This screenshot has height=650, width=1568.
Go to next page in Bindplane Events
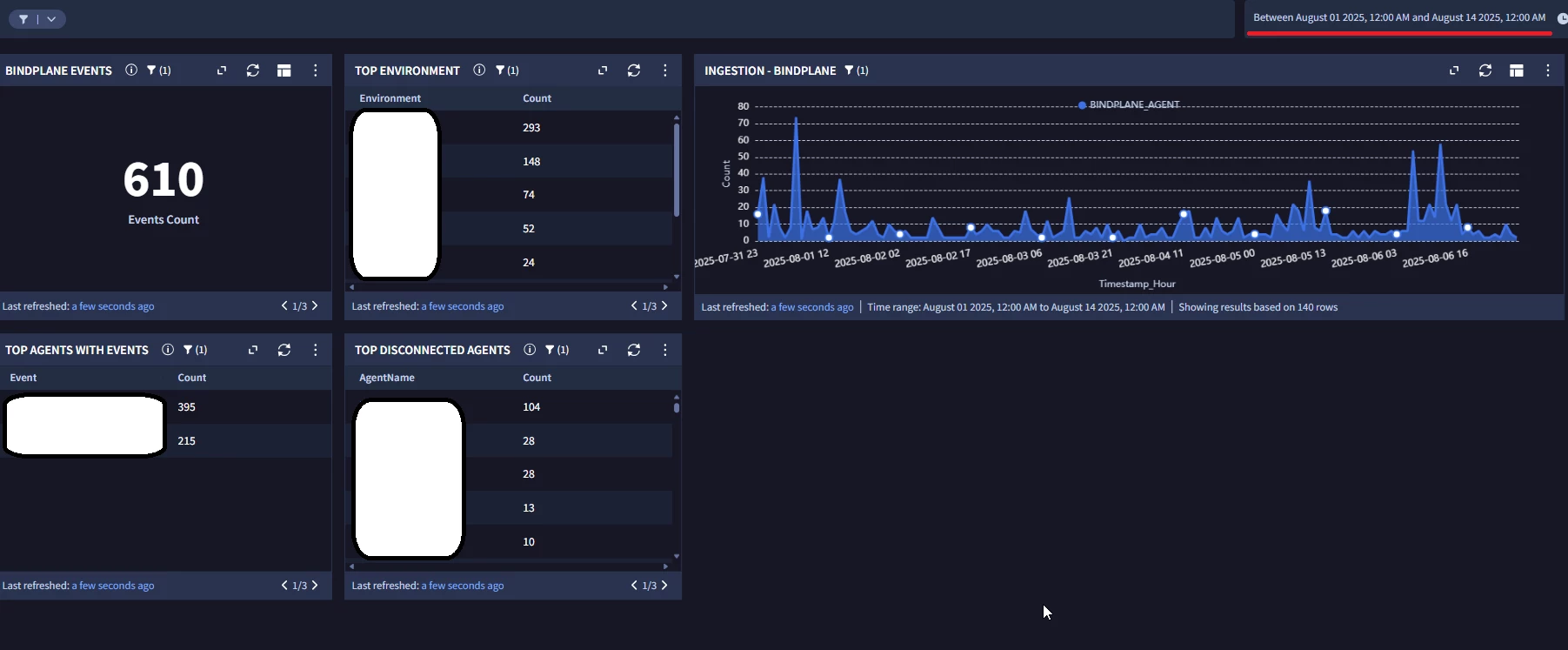coord(315,305)
